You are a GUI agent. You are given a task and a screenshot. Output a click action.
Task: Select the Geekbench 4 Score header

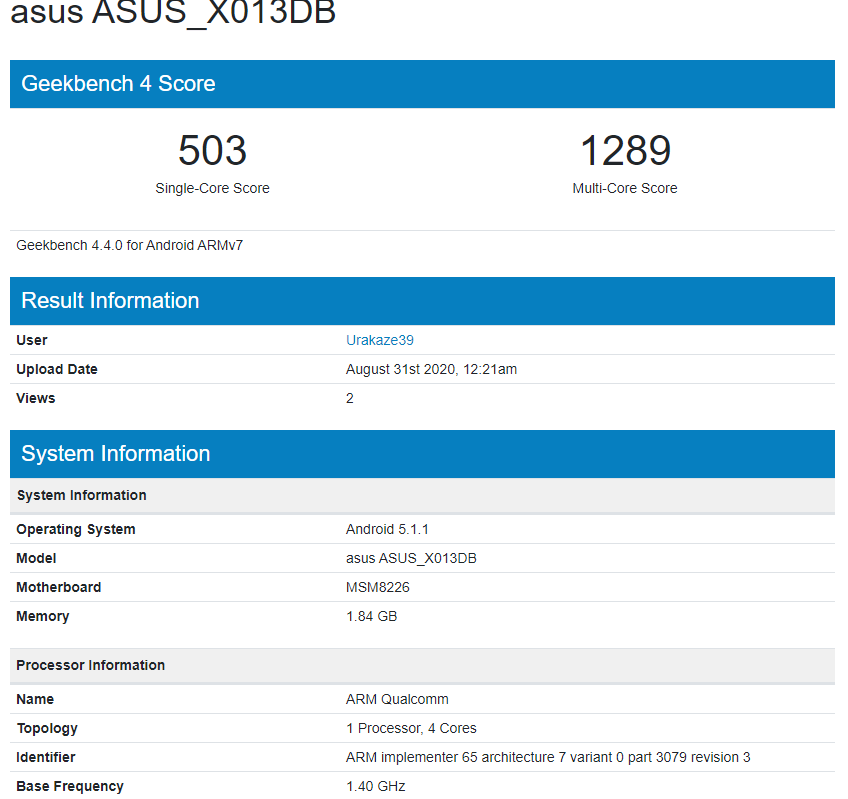(422, 84)
